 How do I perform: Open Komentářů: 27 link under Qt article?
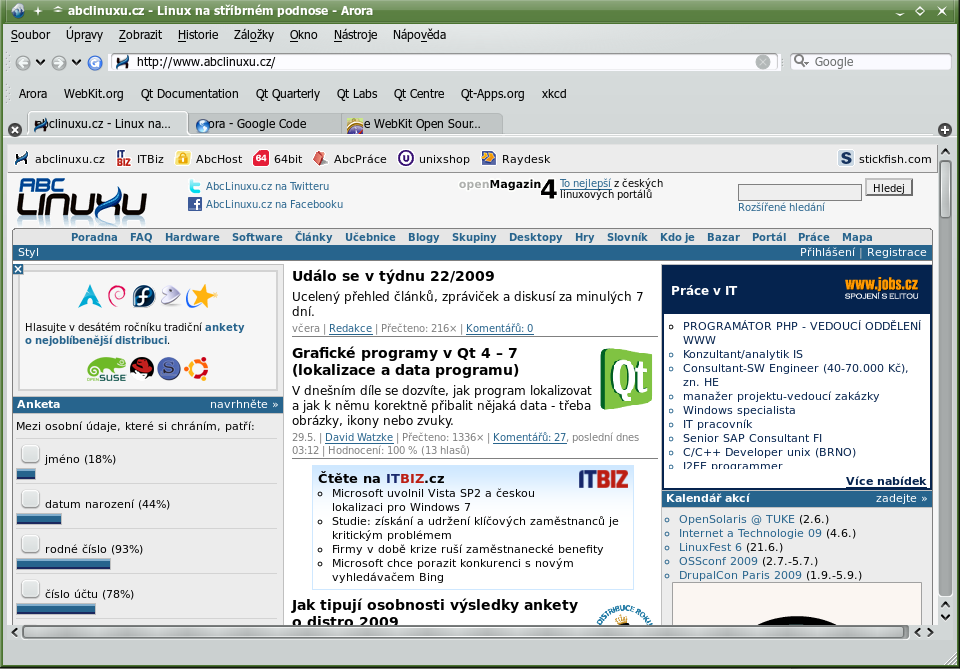[530, 438]
